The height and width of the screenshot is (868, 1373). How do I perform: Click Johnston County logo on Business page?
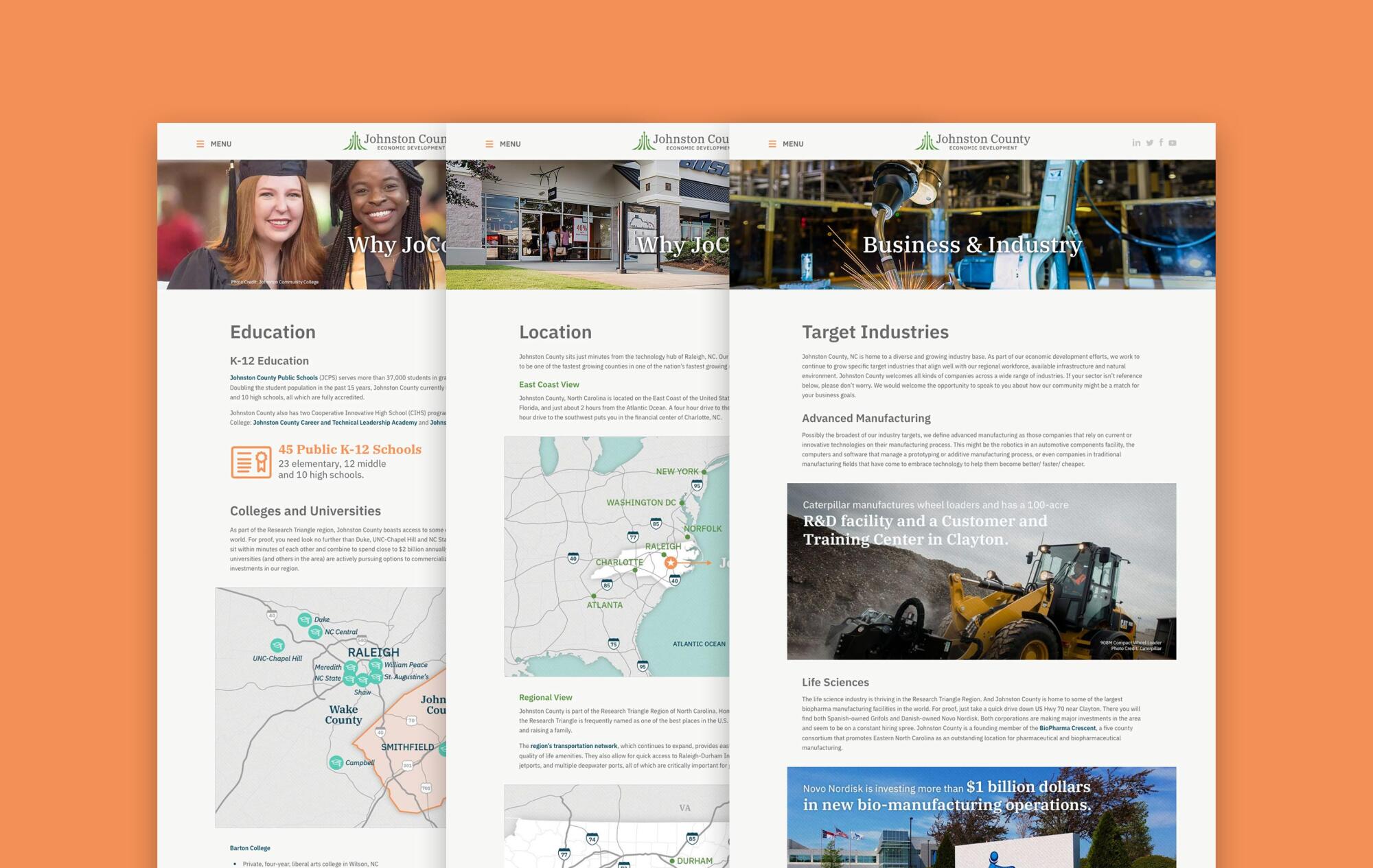click(972, 141)
